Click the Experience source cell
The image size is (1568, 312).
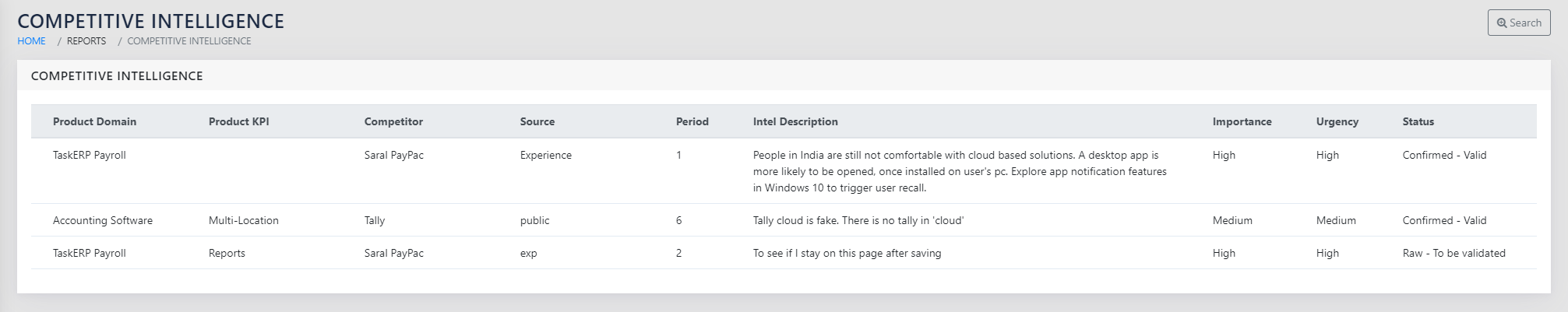[545, 156]
